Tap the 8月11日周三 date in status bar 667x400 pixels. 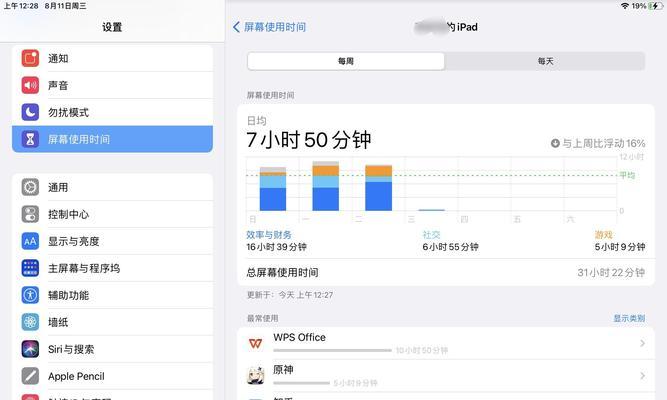tap(65, 6)
